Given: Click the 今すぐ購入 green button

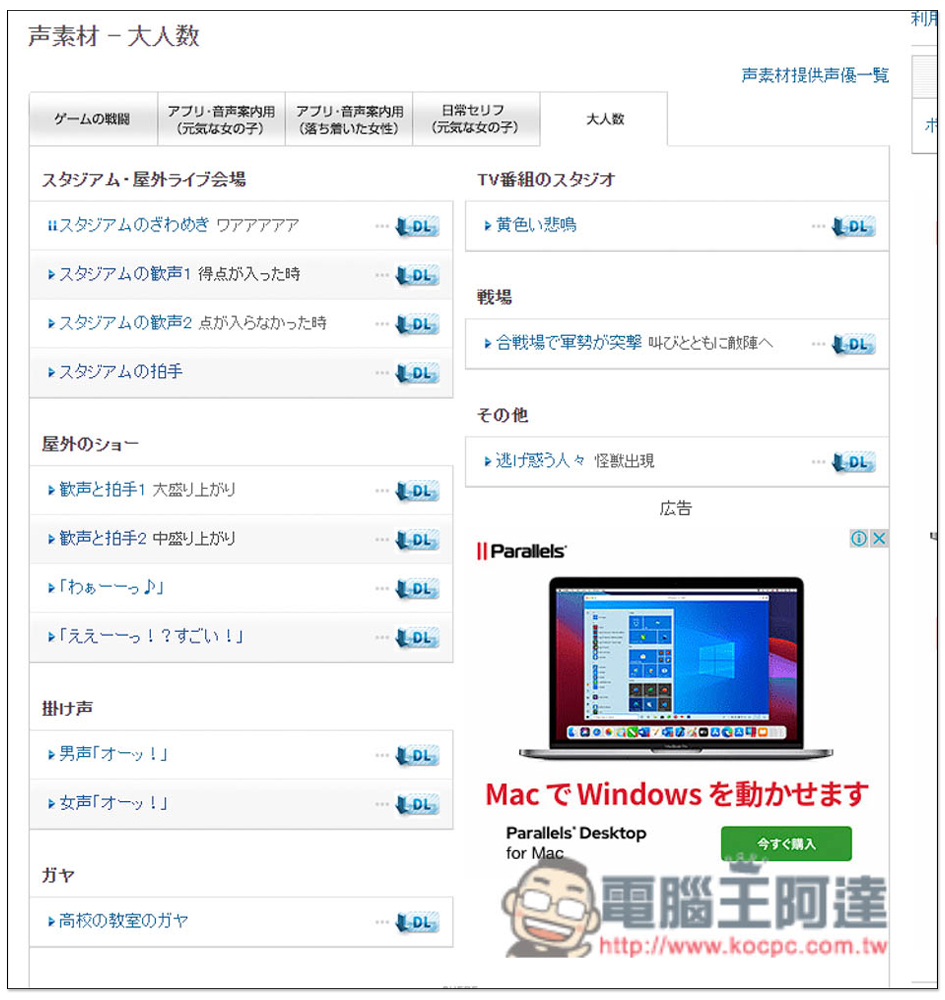Looking at the screenshot, I should [786, 844].
